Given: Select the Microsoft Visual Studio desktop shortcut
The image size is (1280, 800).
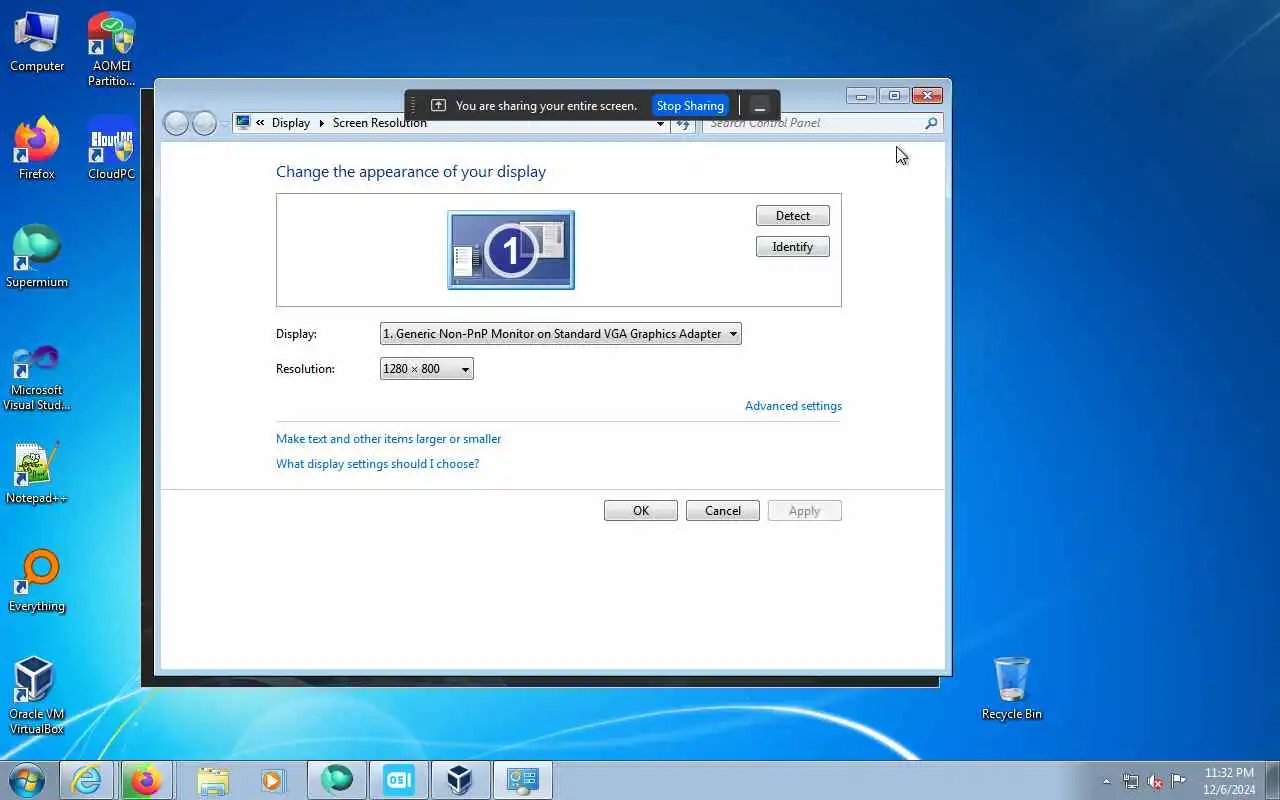Looking at the screenshot, I should pyautogui.click(x=37, y=378).
